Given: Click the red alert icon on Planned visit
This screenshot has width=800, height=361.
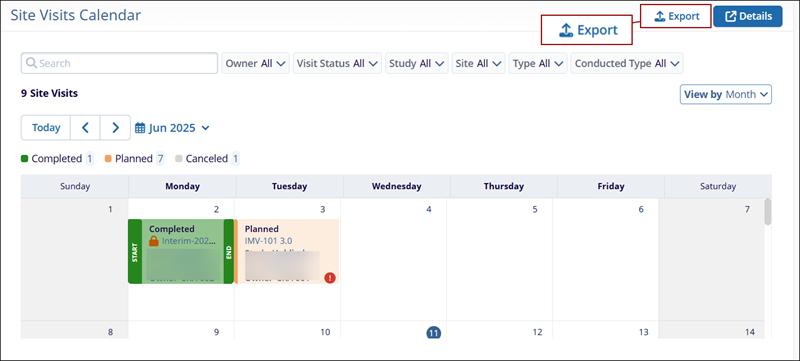Looking at the screenshot, I should (330, 278).
